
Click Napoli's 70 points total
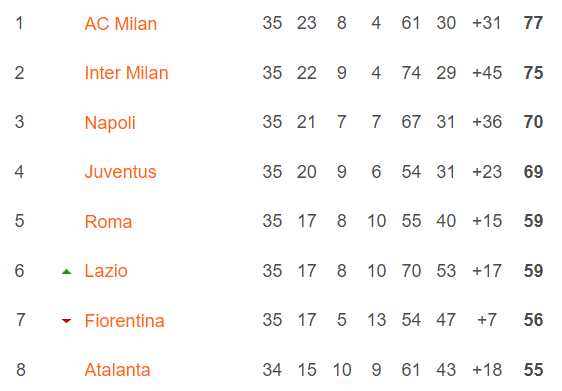click(533, 122)
